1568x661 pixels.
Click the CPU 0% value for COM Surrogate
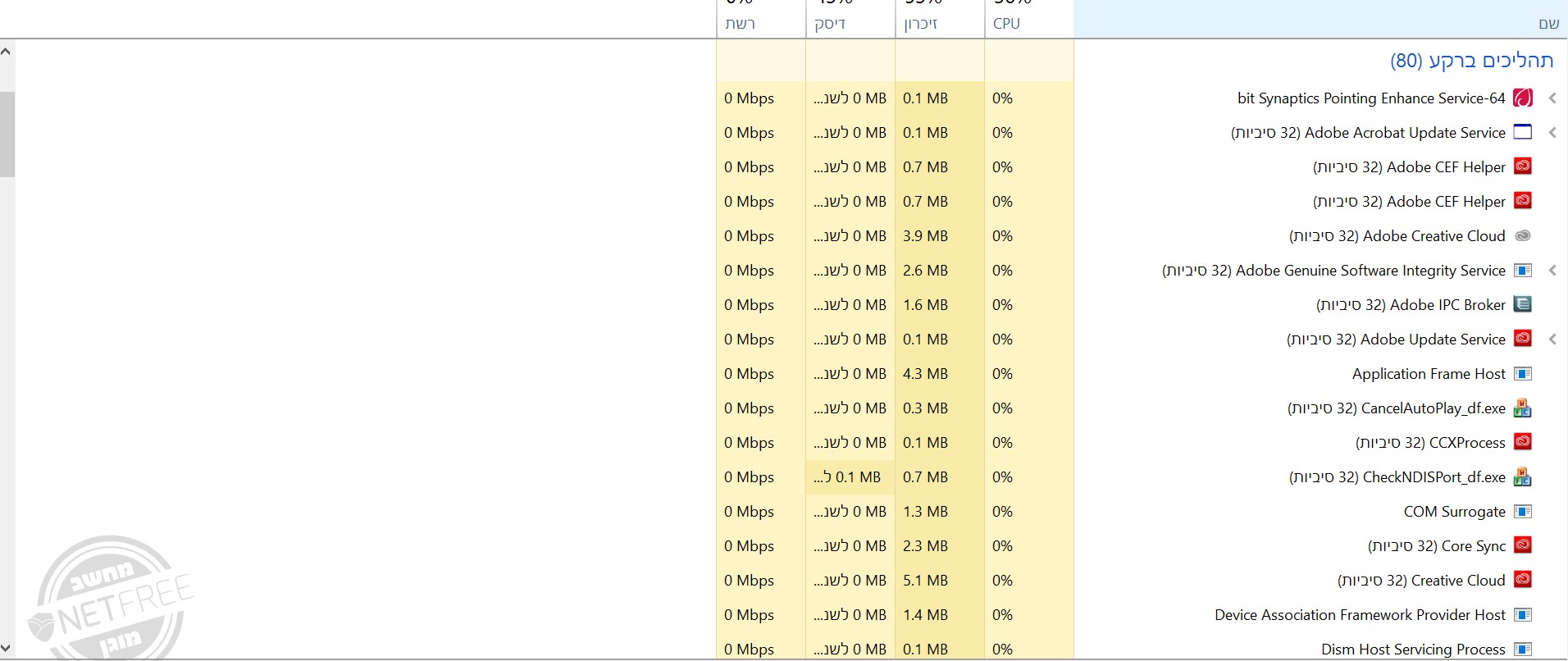coord(1002,512)
